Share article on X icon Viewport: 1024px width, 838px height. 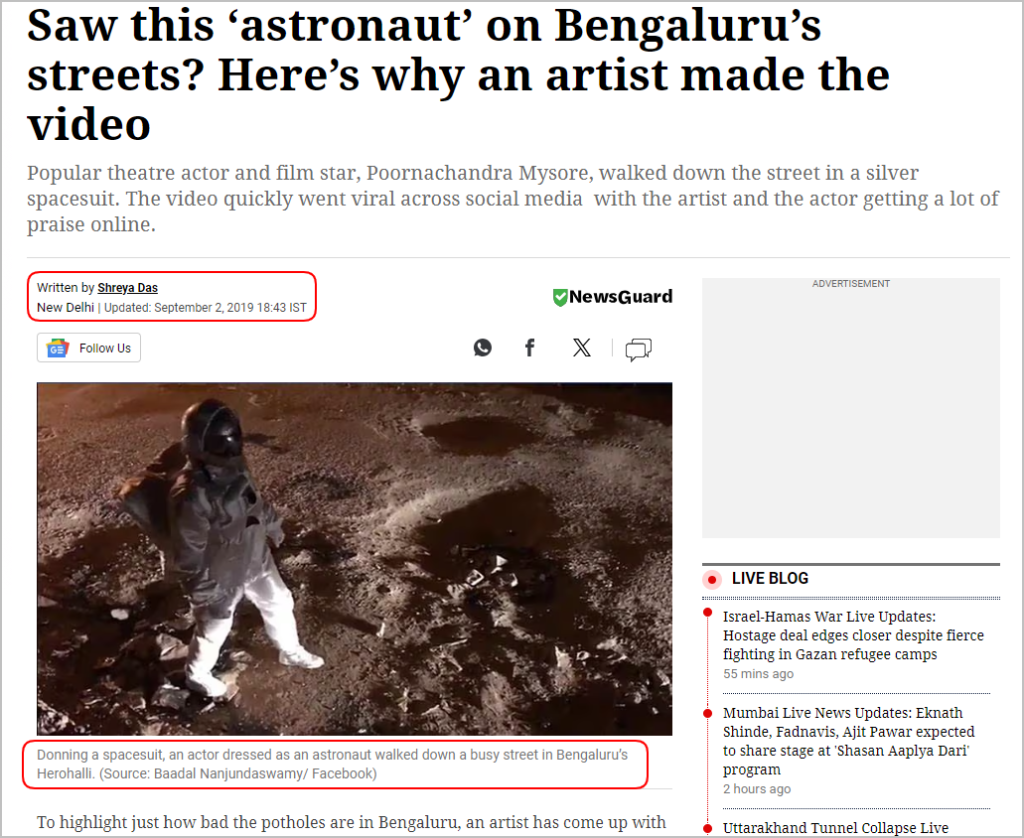pyautogui.click(x=581, y=347)
